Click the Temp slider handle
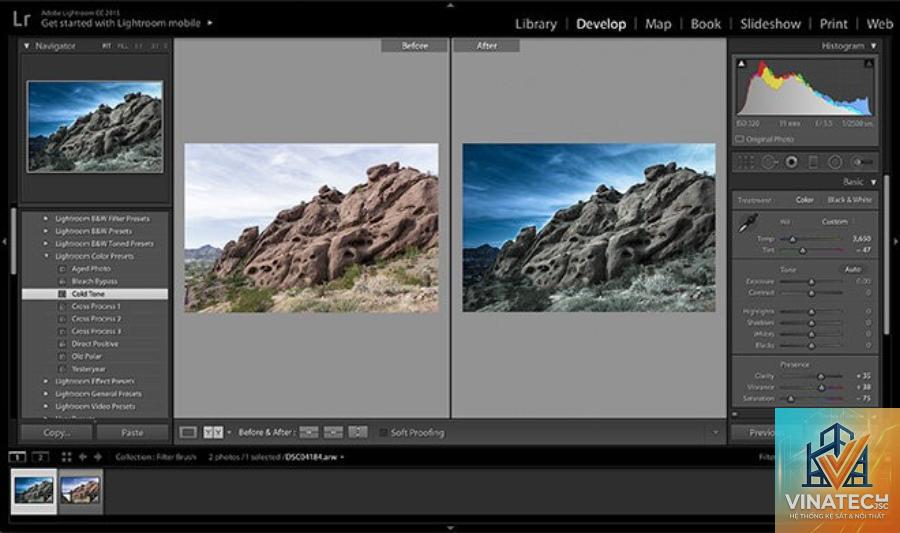Image resolution: width=900 pixels, height=533 pixels. point(793,239)
